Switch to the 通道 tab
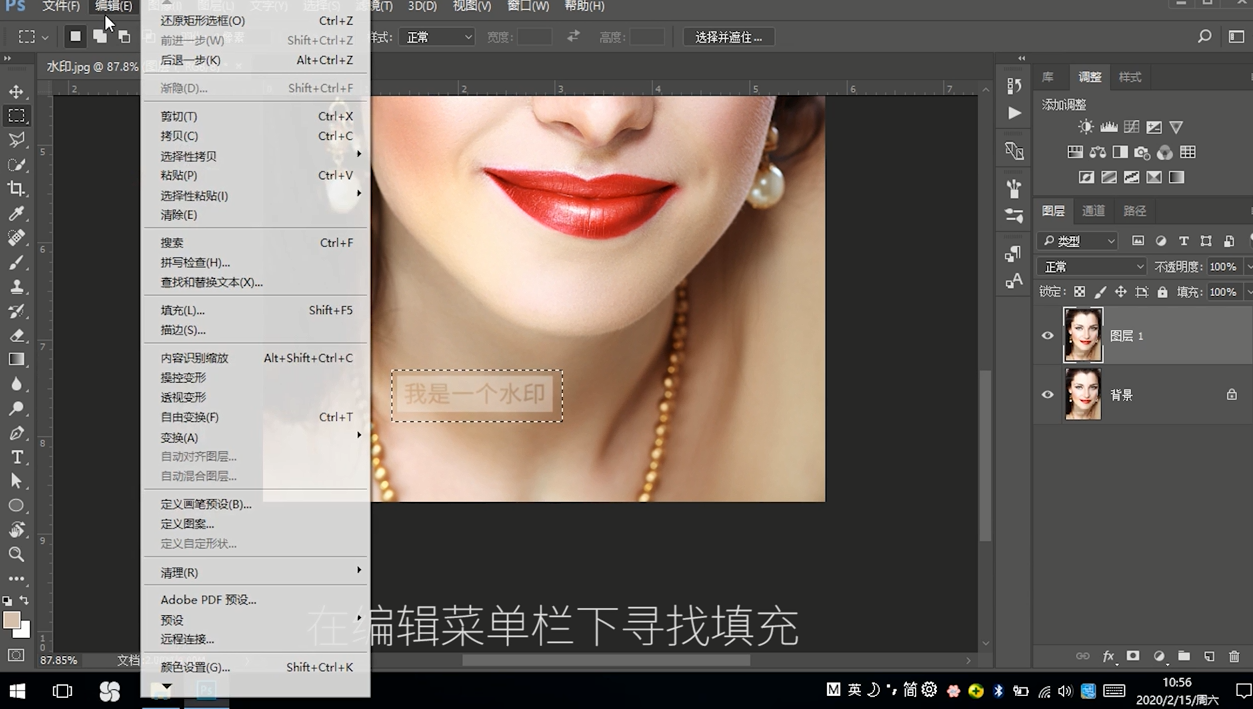Screen dimensions: 1253x709 [1093, 211]
